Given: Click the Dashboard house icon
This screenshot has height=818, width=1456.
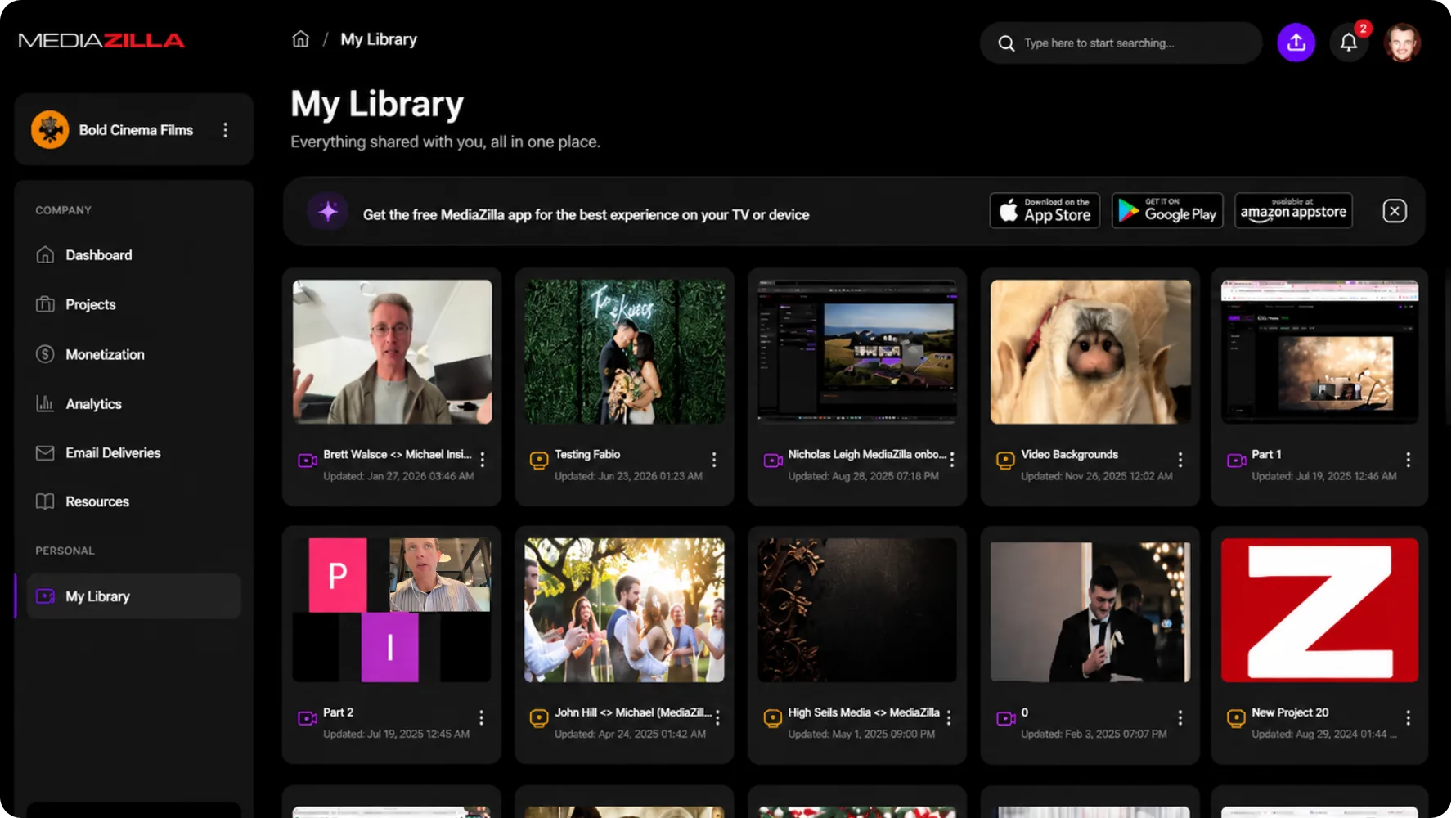Looking at the screenshot, I should pos(45,255).
